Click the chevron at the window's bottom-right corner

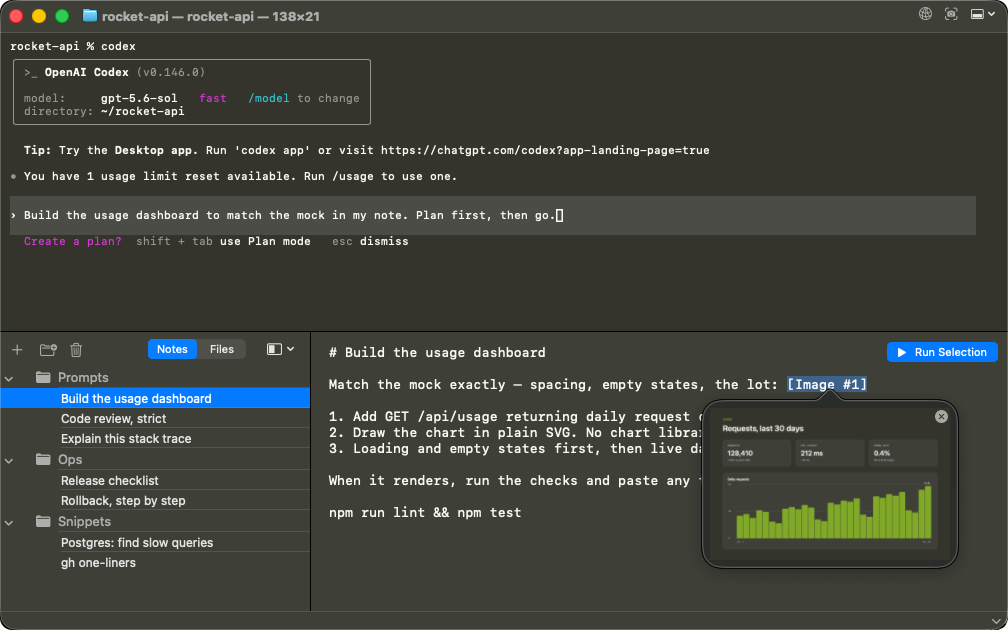997,622
